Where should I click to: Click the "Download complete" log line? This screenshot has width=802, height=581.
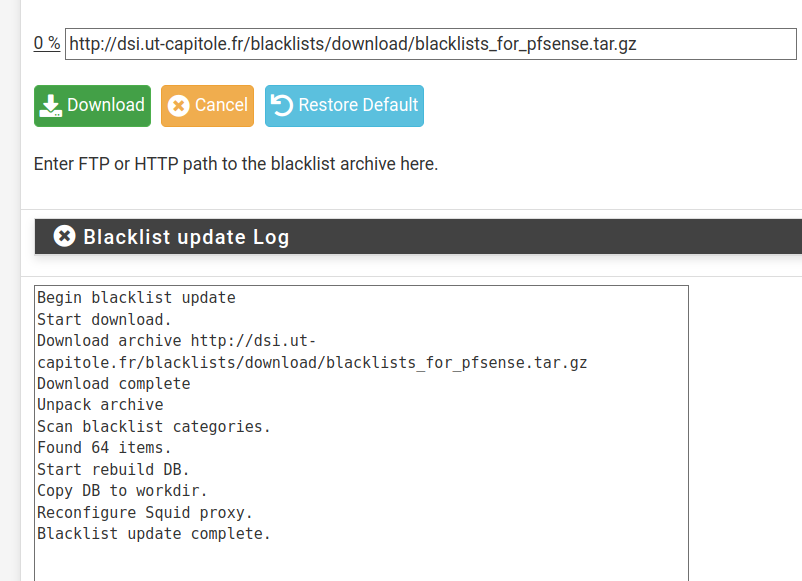tap(113, 384)
